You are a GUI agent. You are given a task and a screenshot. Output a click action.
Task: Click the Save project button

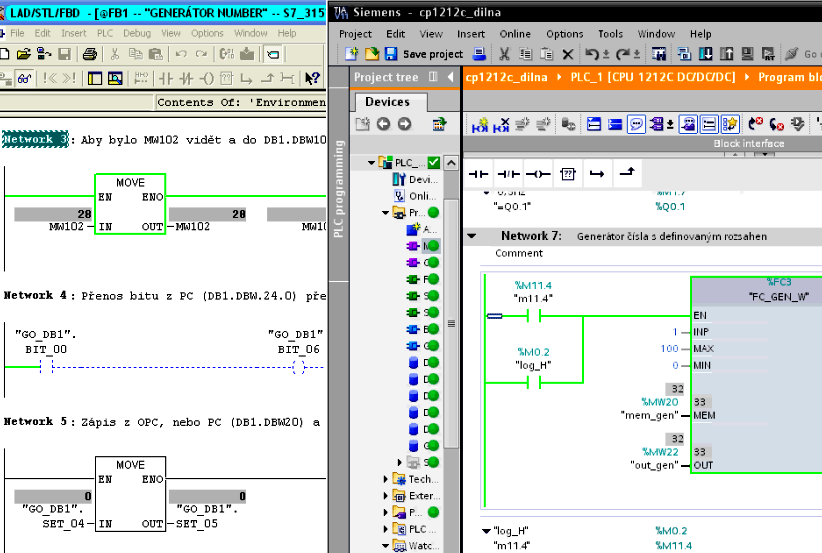coord(425,53)
